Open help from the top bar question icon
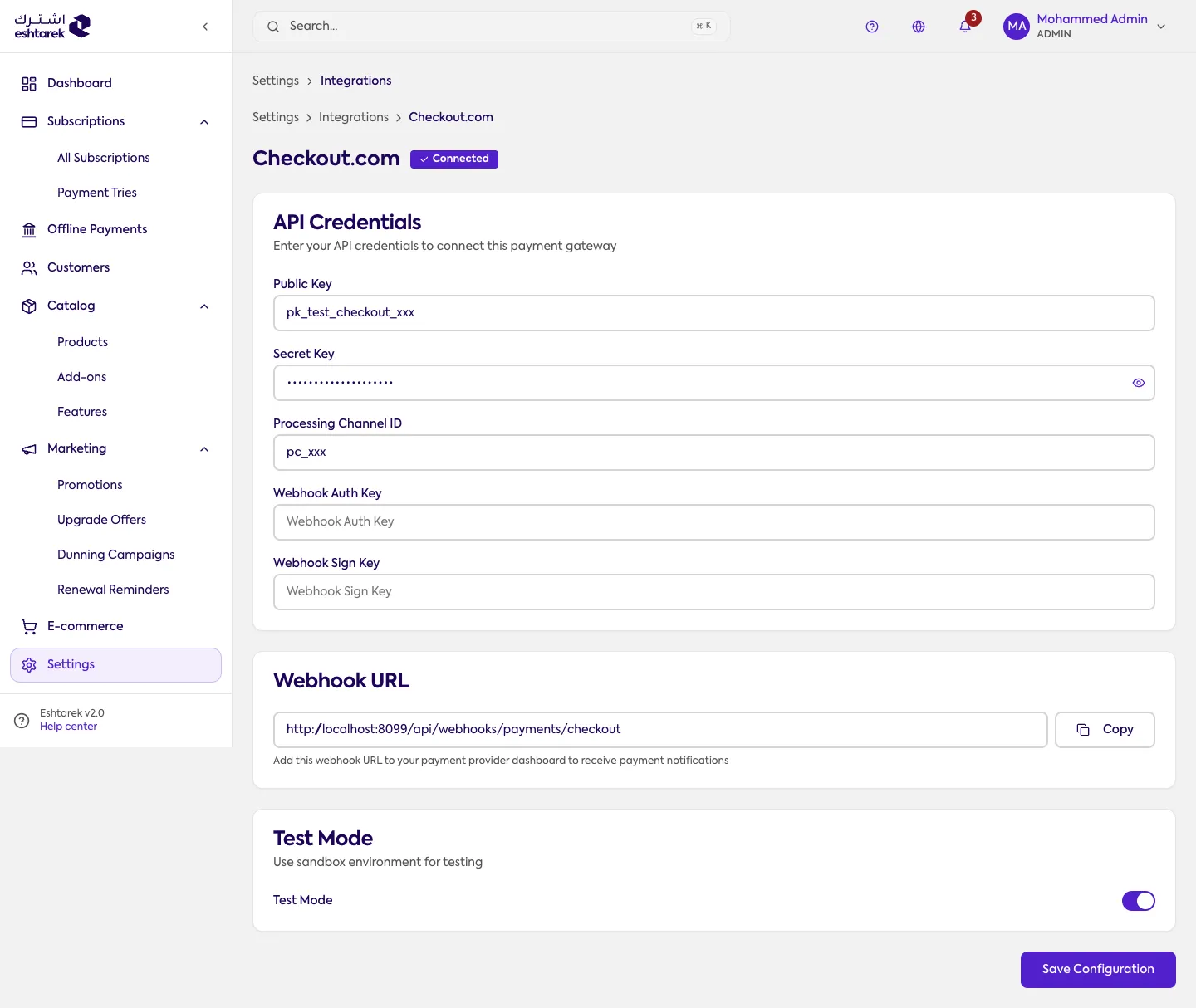 [x=872, y=27]
